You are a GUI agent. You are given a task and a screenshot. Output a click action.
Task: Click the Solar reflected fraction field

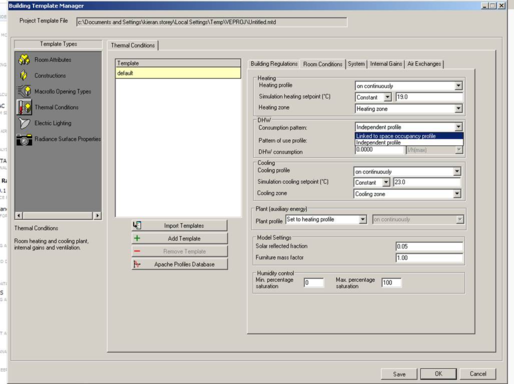point(429,246)
